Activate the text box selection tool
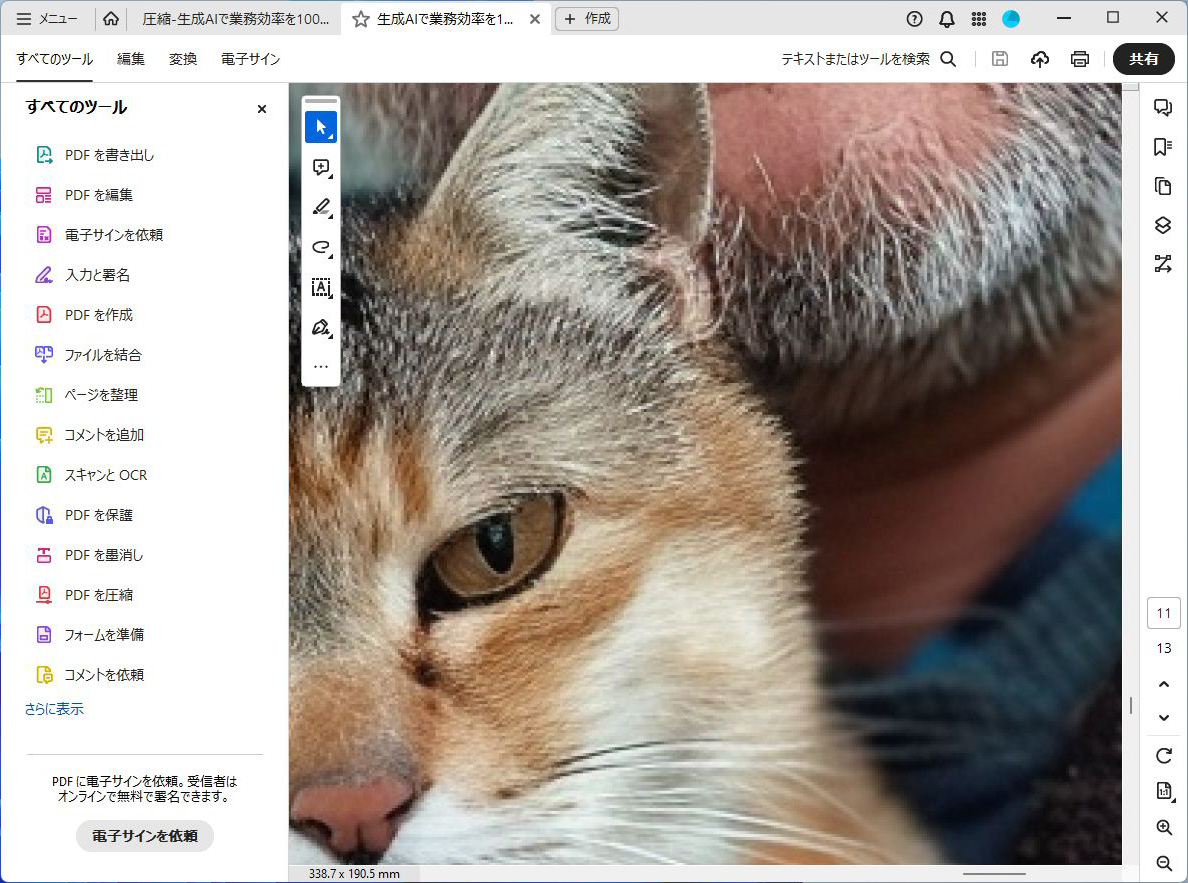 click(x=320, y=287)
